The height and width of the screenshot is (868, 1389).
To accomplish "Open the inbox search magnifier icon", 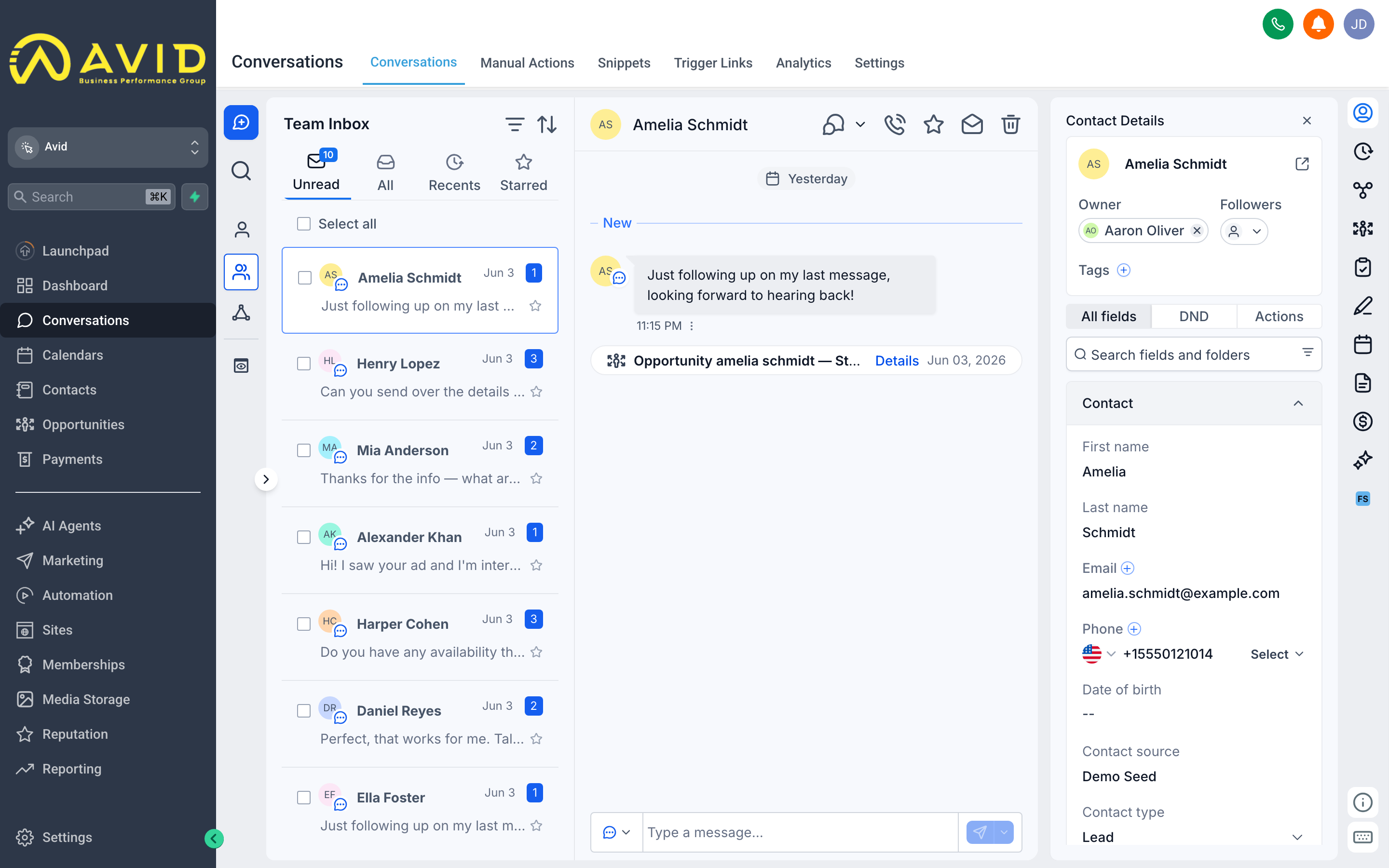I will (241, 171).
